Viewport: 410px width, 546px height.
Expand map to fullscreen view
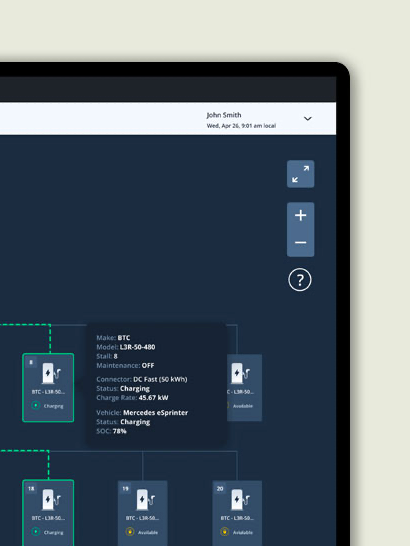300,174
